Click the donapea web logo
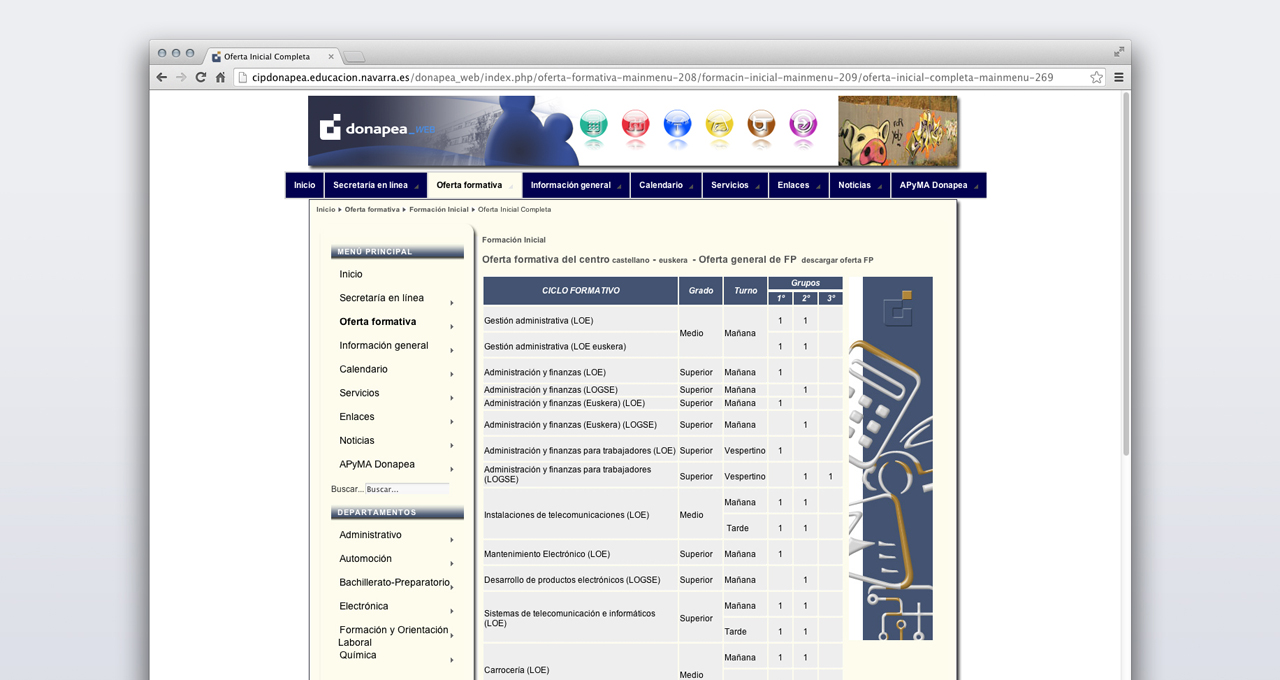 pos(377,128)
